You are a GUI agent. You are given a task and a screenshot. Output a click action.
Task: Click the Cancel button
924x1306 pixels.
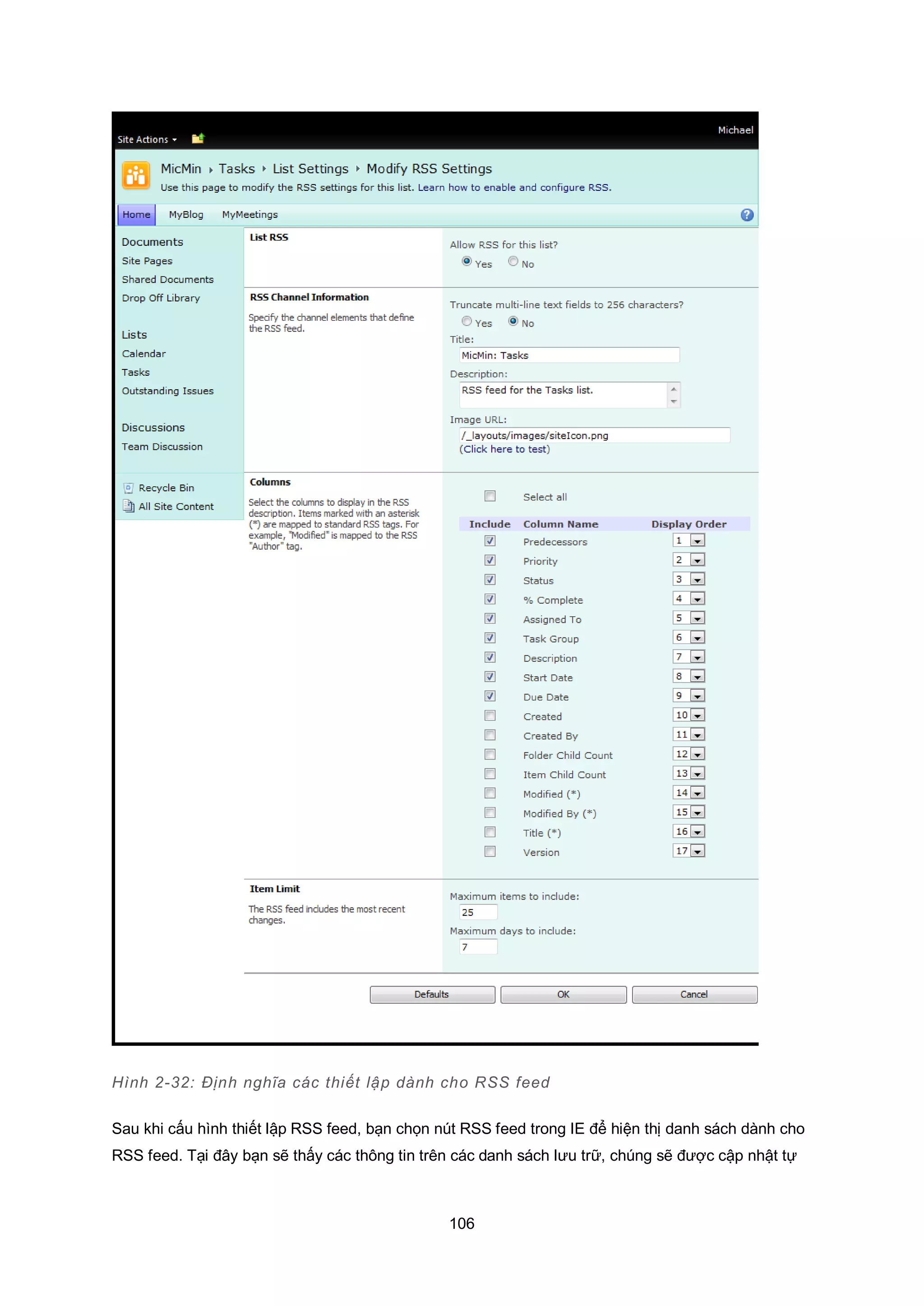[x=694, y=994]
